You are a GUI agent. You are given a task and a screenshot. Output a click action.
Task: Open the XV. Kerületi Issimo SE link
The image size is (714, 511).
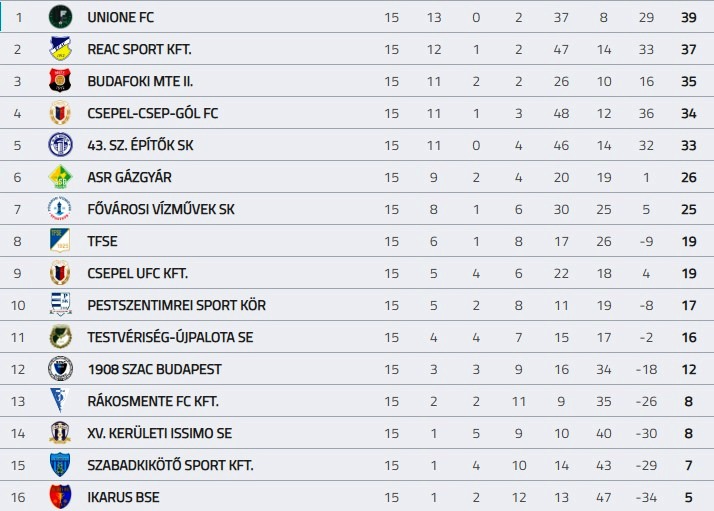point(160,433)
